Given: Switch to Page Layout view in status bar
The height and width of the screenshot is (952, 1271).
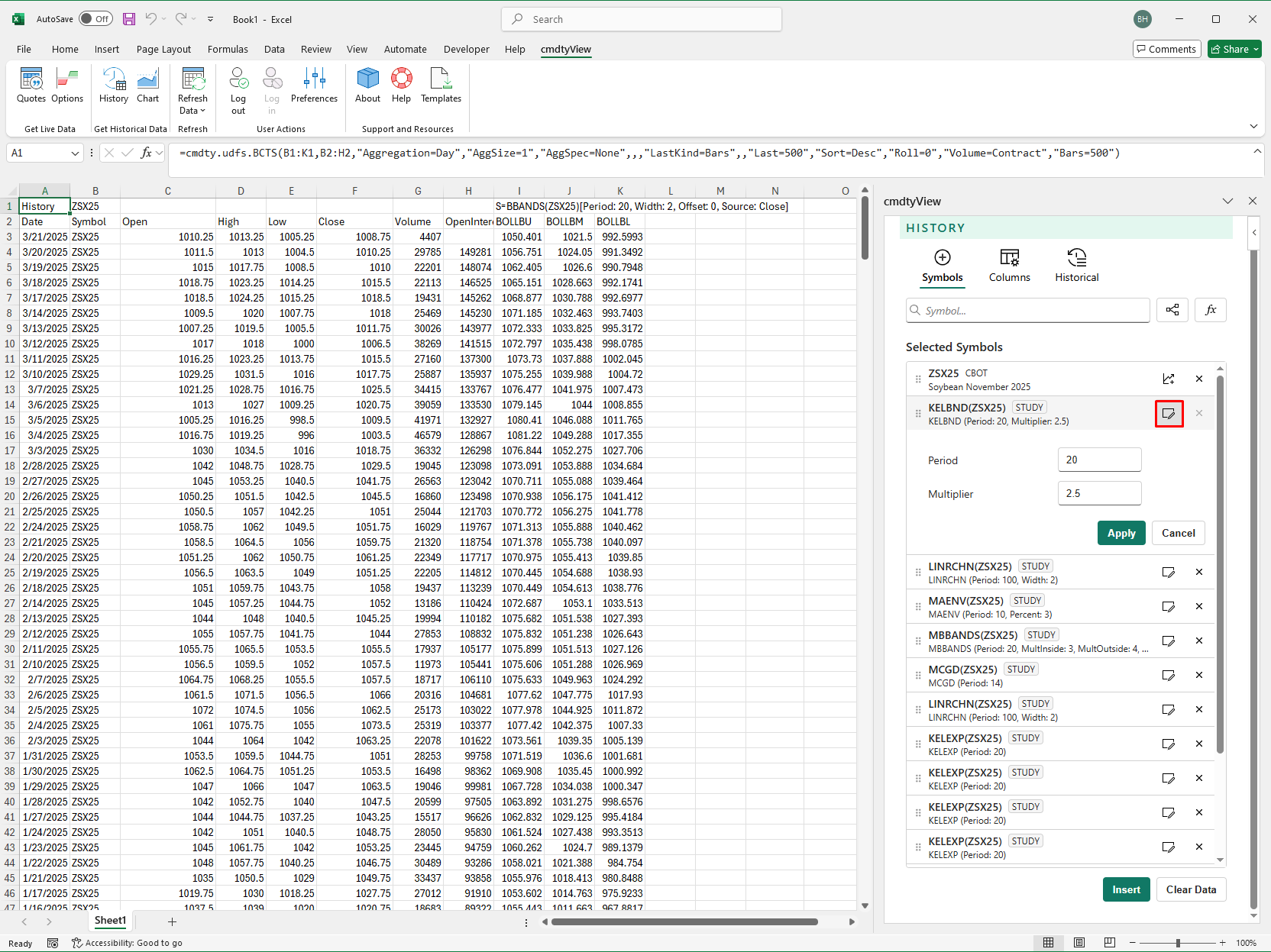Looking at the screenshot, I should (1079, 943).
